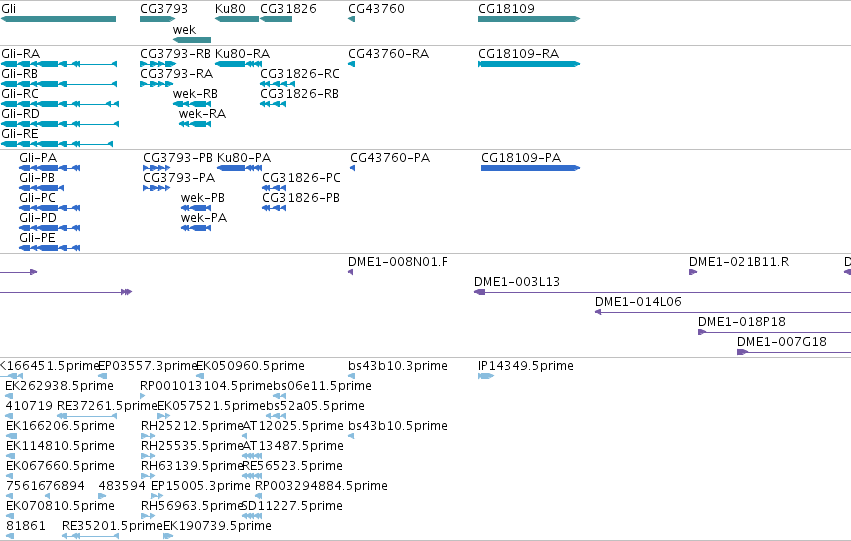The height and width of the screenshot is (541, 851).
Task: Click the RP003294884.5prime EST feature
Action: tap(258, 497)
